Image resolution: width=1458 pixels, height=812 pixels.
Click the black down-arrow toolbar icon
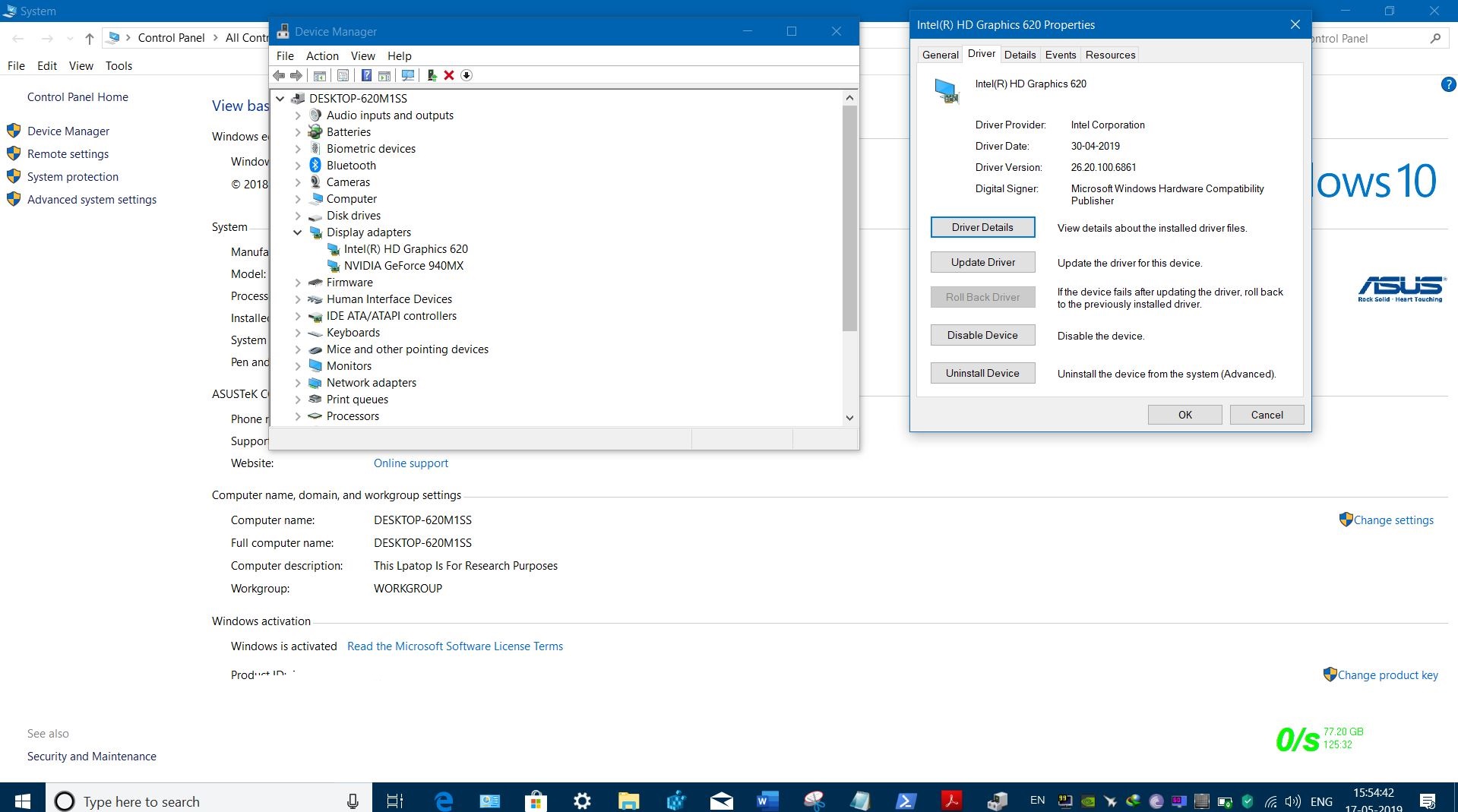coord(466,75)
